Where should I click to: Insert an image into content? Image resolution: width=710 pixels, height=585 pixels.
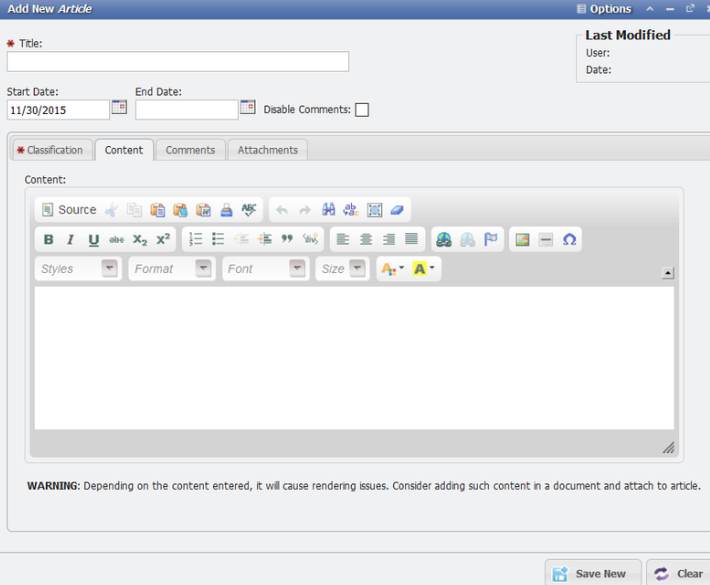pyautogui.click(x=522, y=240)
